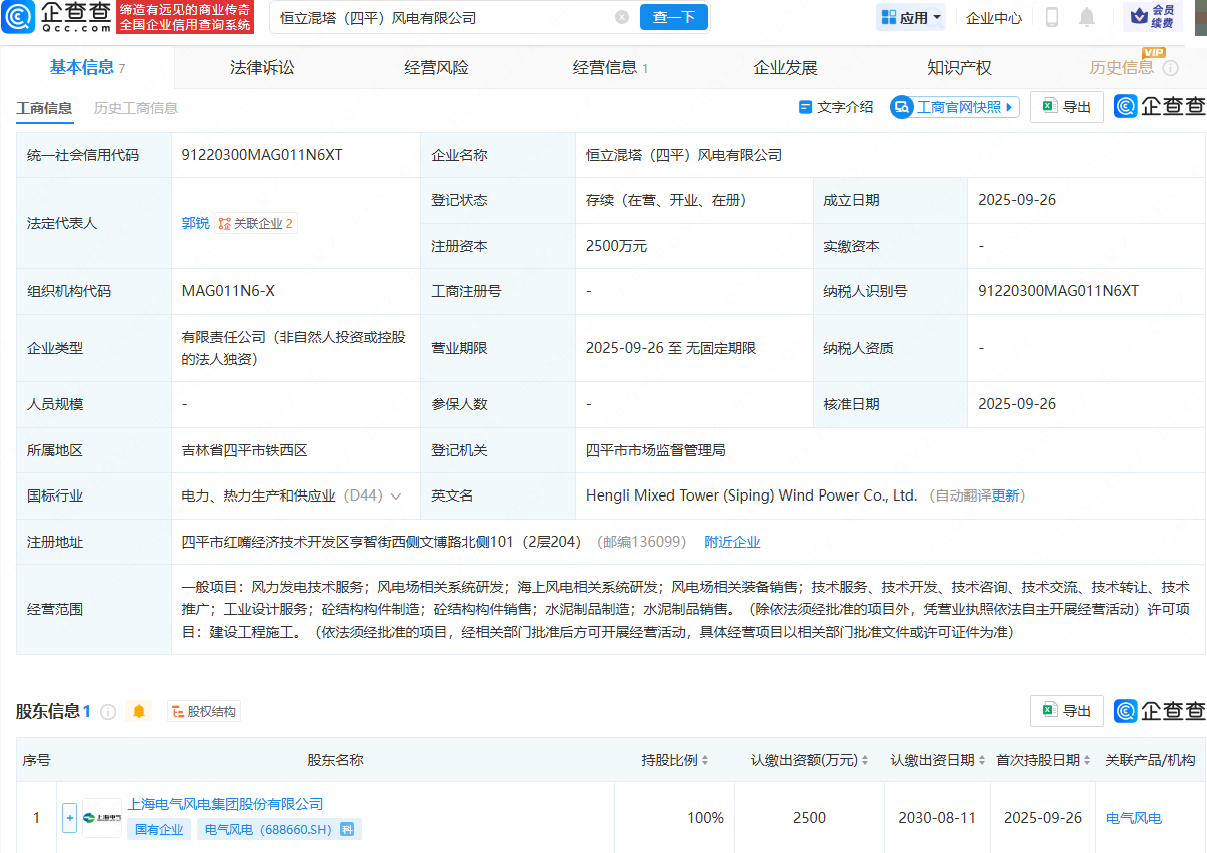Clear the company name search field
1207x853 pixels.
(x=622, y=17)
